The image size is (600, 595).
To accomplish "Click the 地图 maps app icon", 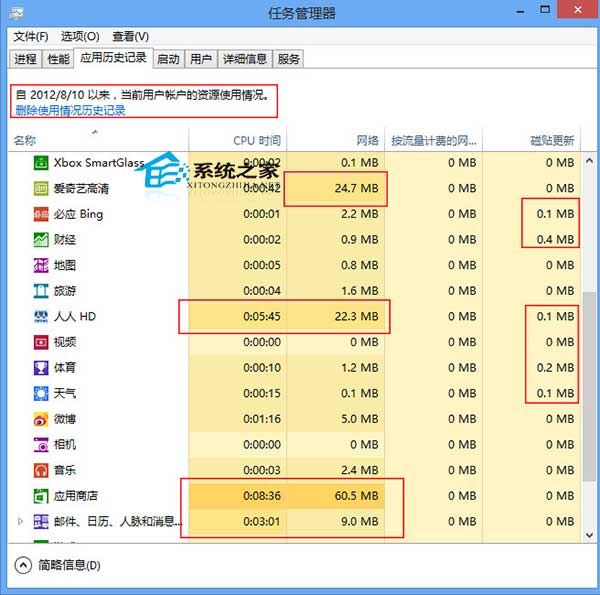I will click(x=41, y=265).
